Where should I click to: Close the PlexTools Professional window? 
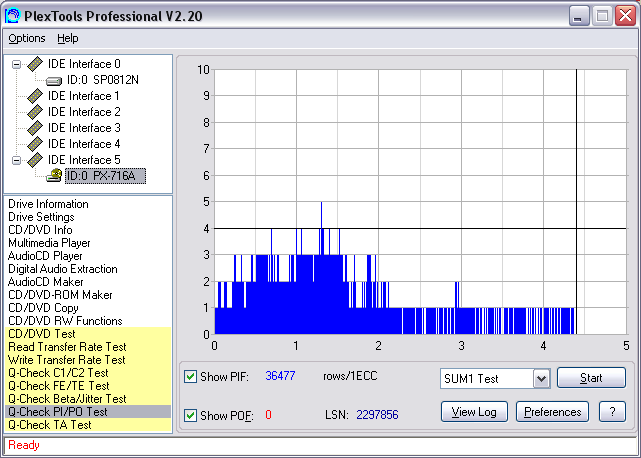point(625,16)
